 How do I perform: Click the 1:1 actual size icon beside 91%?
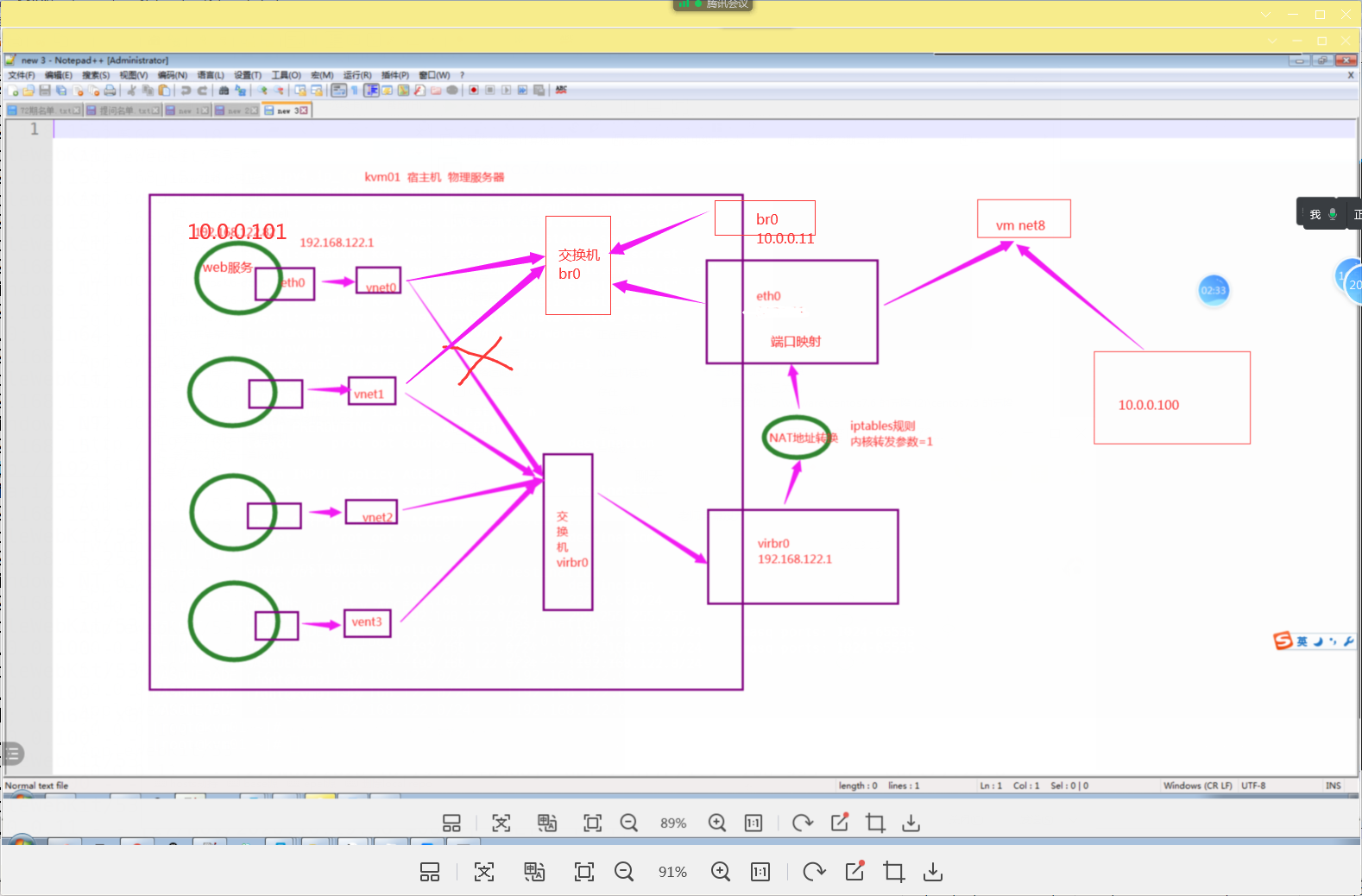coord(760,872)
